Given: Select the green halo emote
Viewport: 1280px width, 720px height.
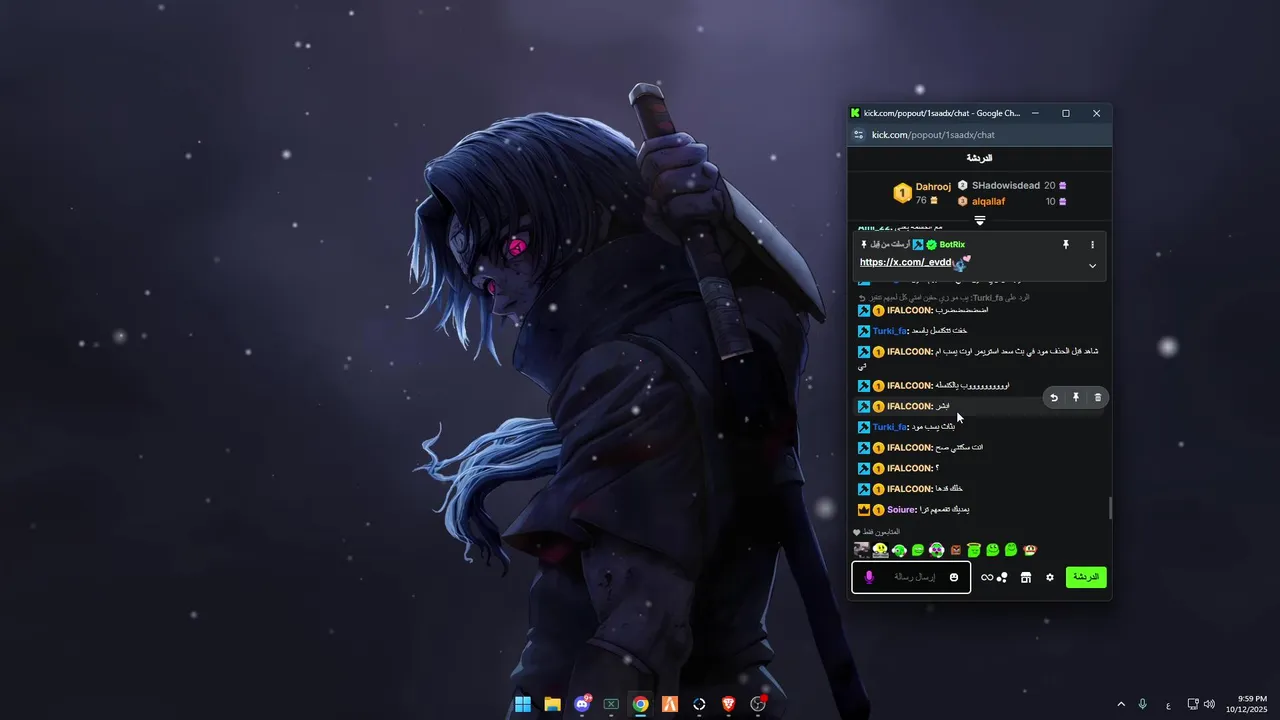Looking at the screenshot, I should click(974, 550).
